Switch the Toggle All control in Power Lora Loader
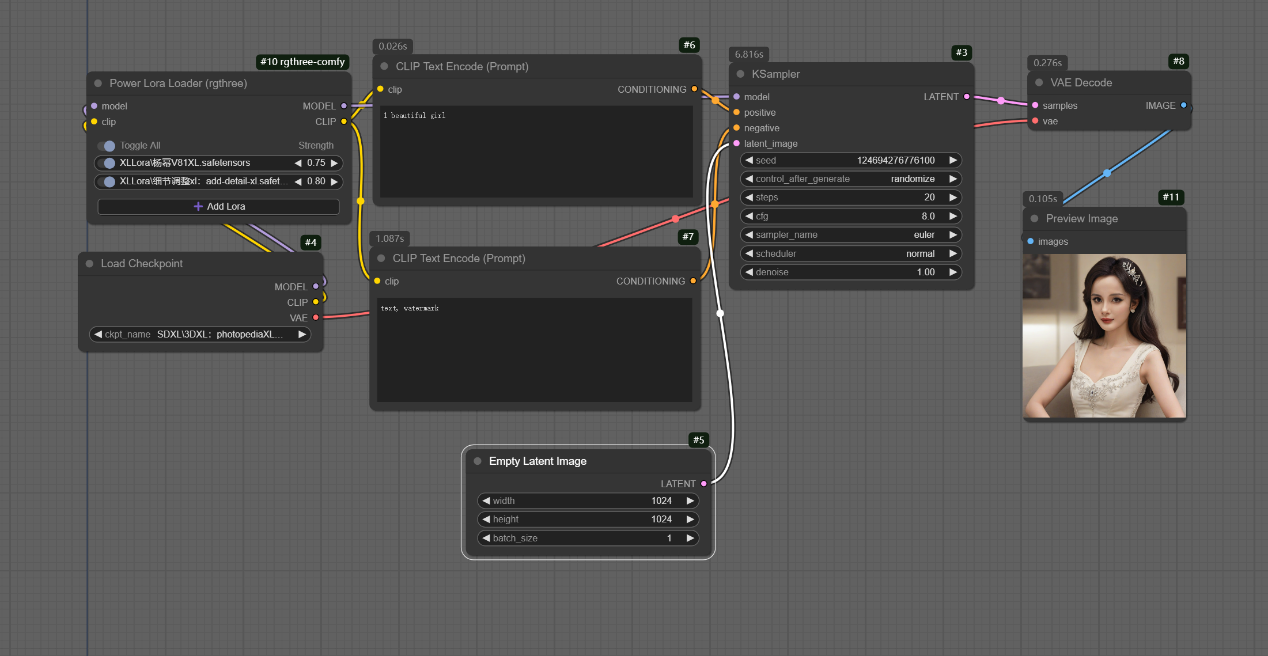The width and height of the screenshot is (1268, 656). 107,146
